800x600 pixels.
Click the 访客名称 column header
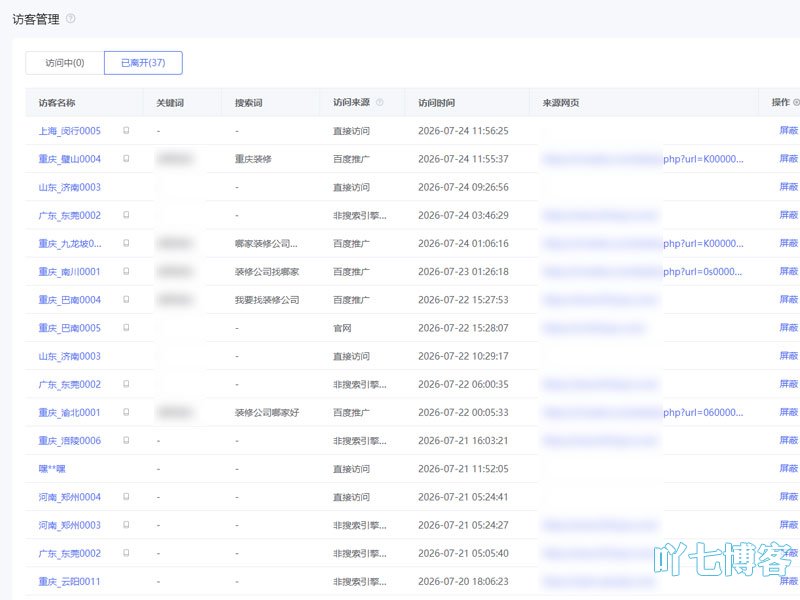click(x=57, y=103)
